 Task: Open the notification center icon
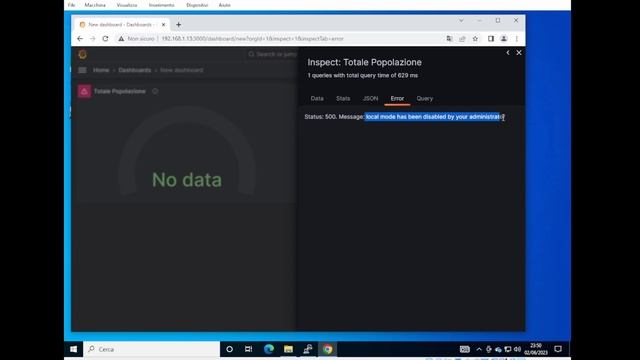[558, 349]
